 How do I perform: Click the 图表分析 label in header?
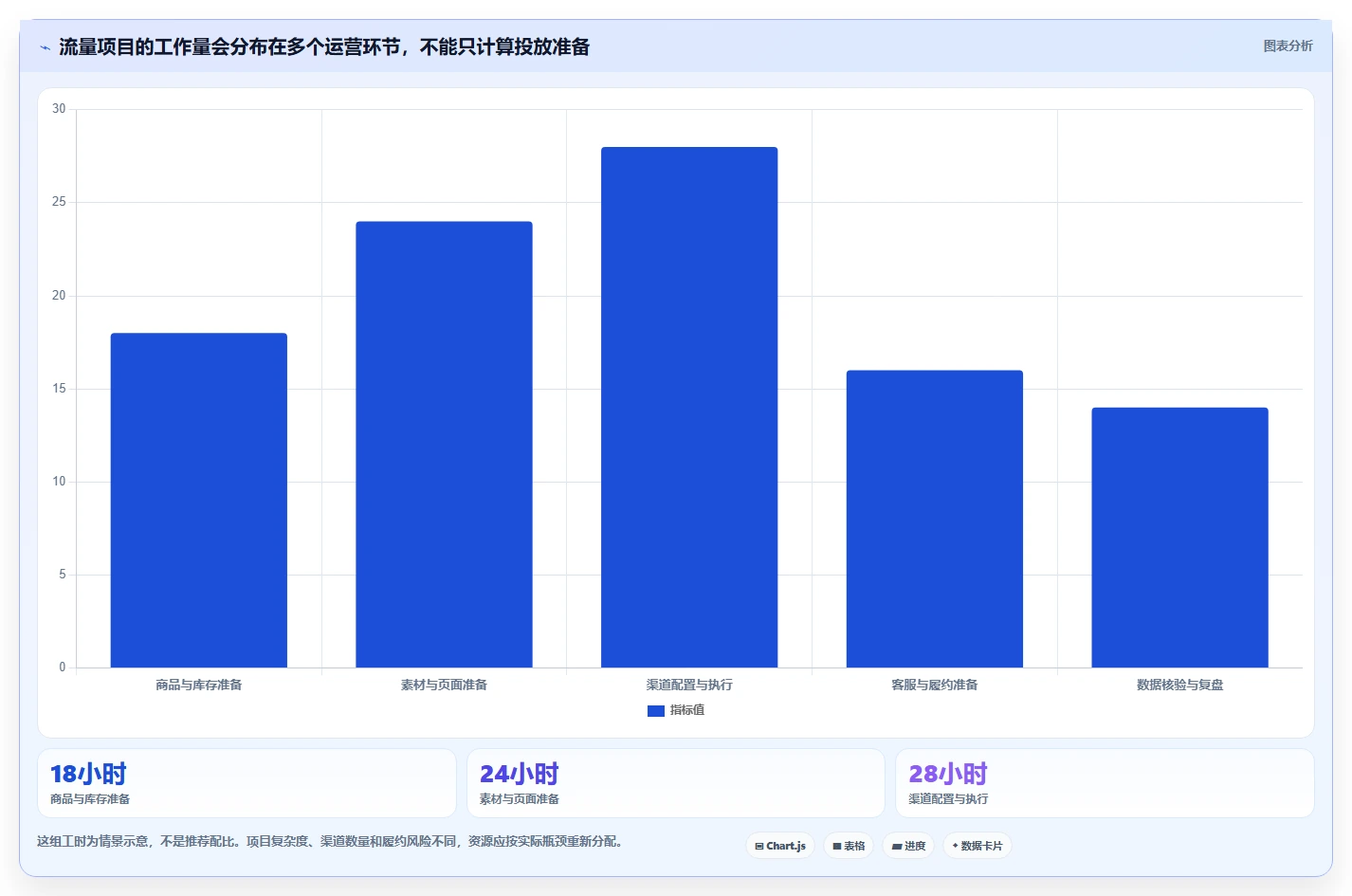1288,46
